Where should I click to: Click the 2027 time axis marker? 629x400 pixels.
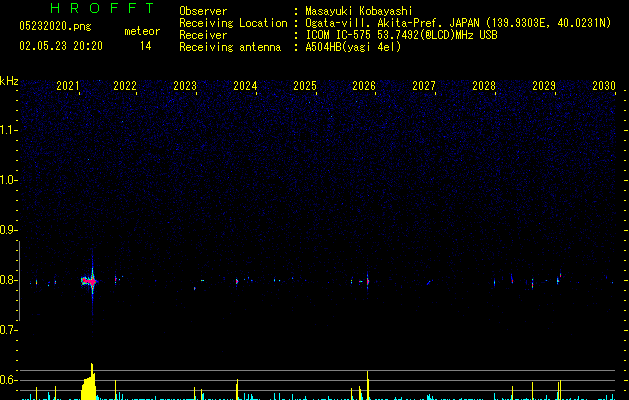424,86
